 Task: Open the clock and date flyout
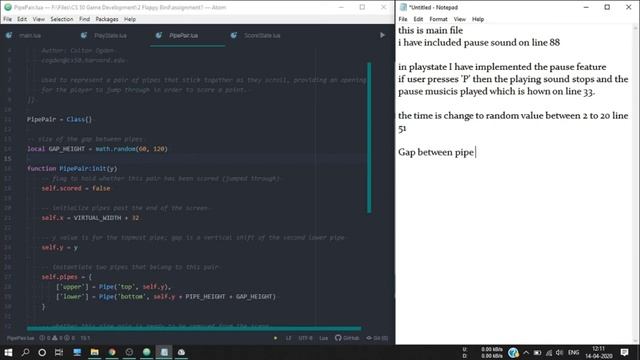(599, 353)
